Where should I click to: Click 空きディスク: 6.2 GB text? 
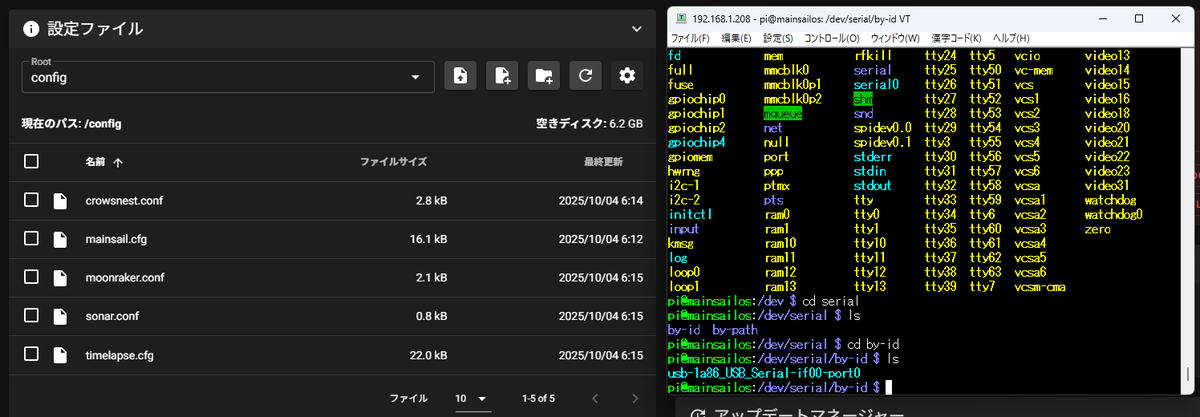589,124
